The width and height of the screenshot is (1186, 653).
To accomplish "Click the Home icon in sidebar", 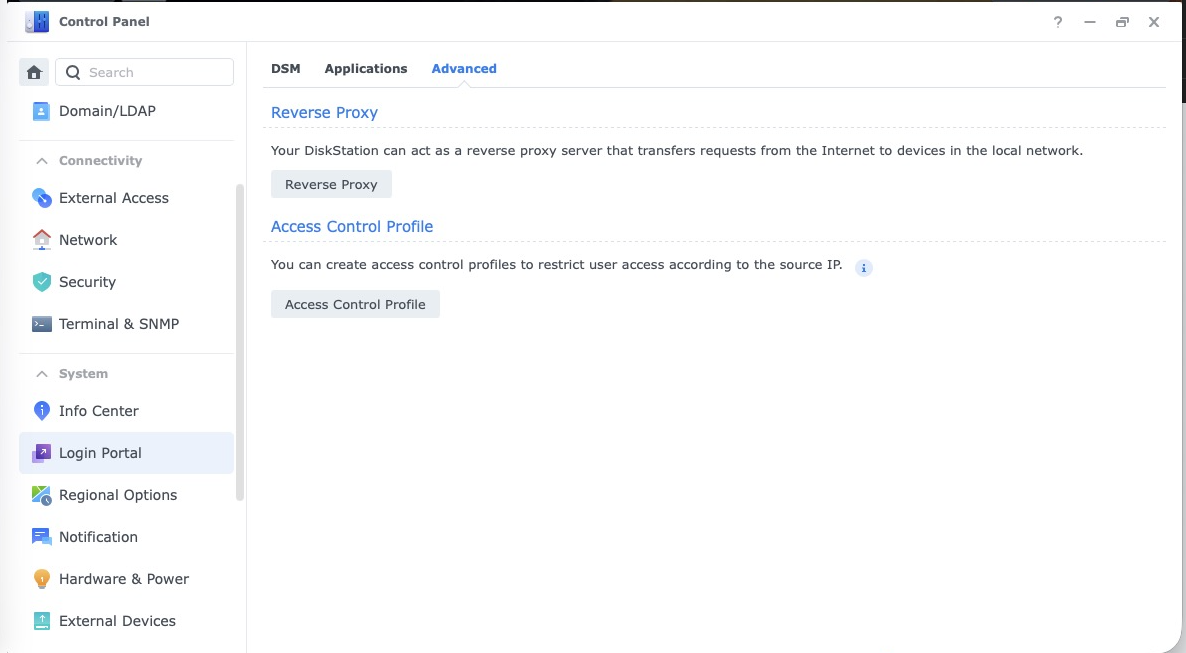I will (34, 72).
